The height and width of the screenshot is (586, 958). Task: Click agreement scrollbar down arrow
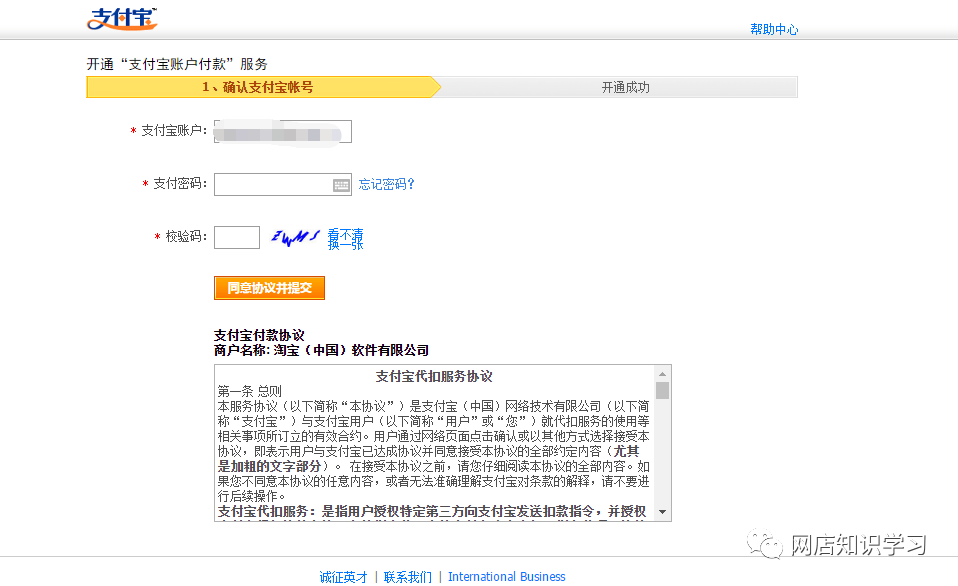point(662,512)
